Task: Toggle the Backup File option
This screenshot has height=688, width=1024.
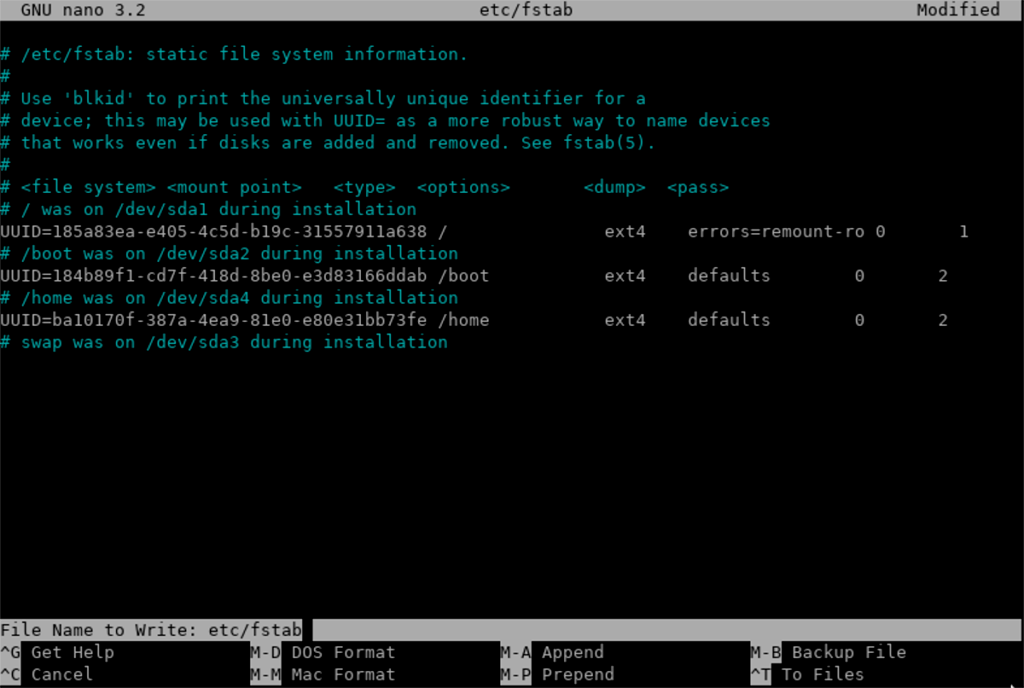Action: coord(848,652)
